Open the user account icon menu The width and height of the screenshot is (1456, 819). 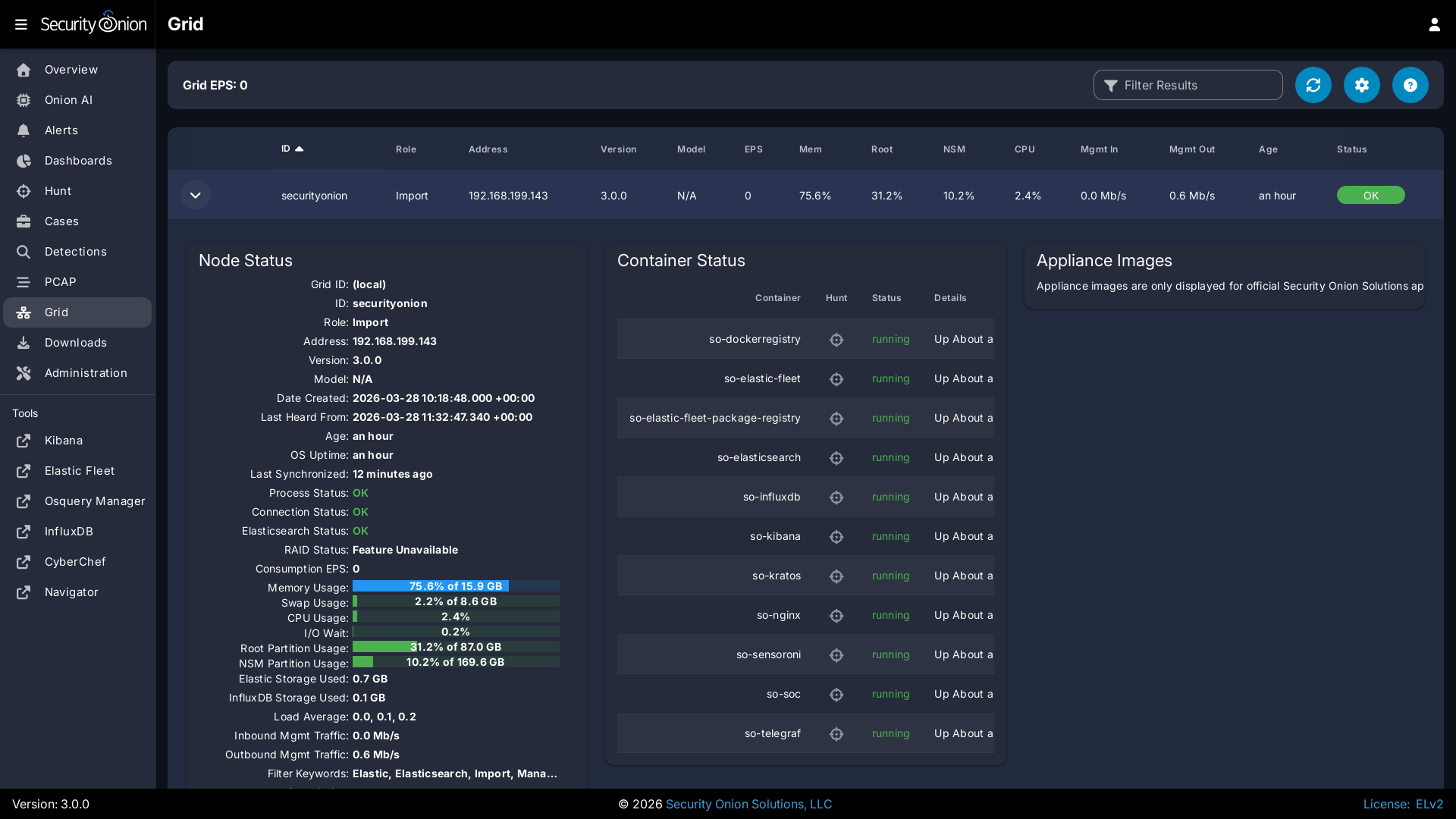pyautogui.click(x=1434, y=24)
